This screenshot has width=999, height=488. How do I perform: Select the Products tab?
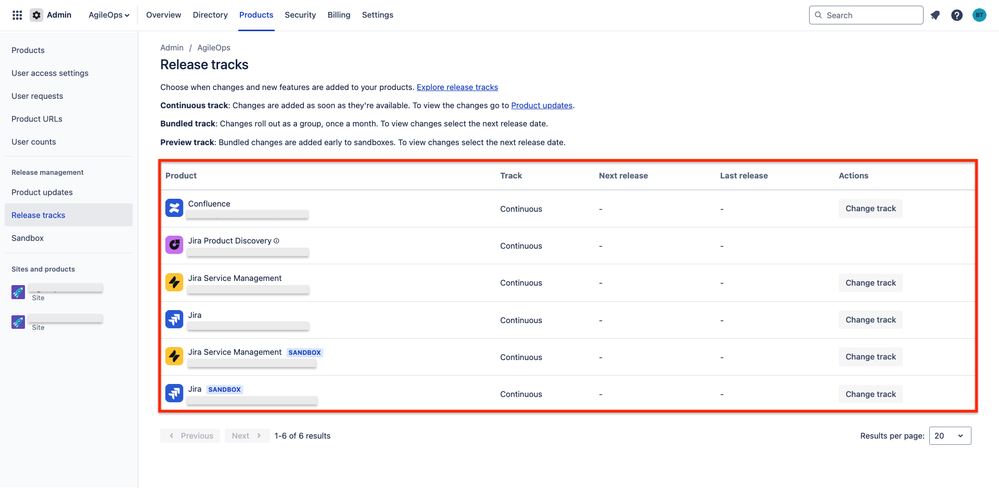coord(256,15)
